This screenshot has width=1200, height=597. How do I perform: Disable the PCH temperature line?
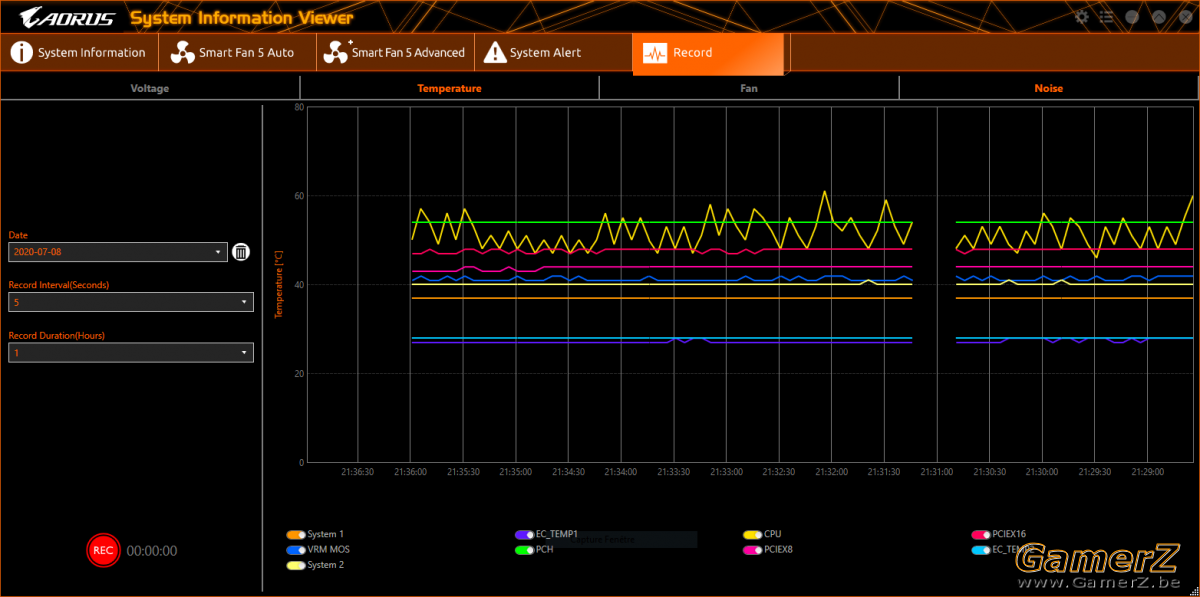(x=523, y=549)
